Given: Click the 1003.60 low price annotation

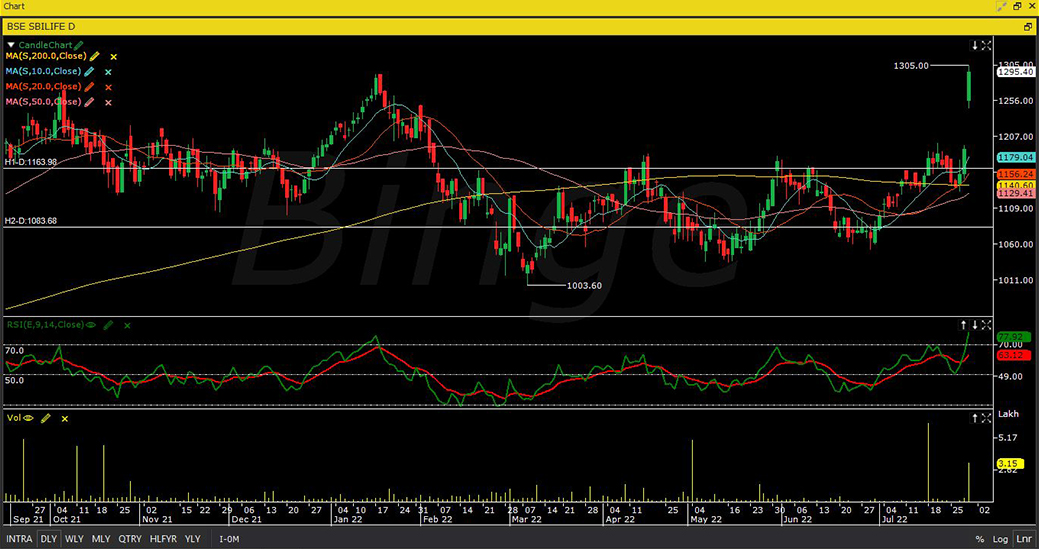Looking at the screenshot, I should (x=584, y=286).
